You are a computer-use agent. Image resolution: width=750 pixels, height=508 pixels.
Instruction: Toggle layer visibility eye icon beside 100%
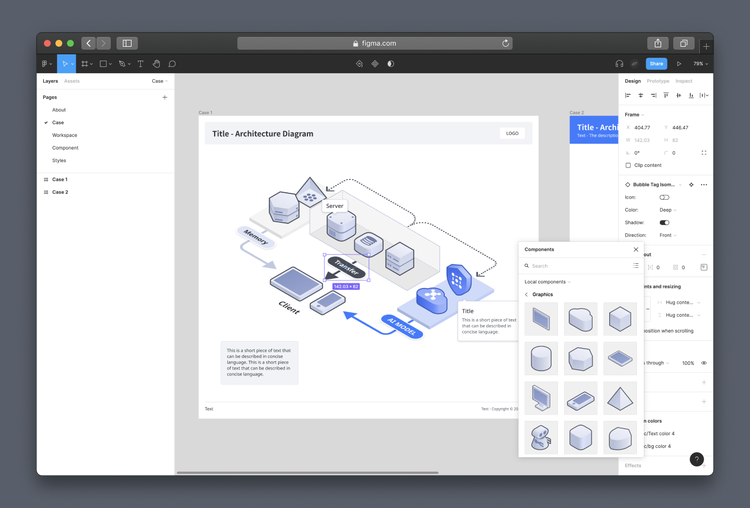pos(704,363)
